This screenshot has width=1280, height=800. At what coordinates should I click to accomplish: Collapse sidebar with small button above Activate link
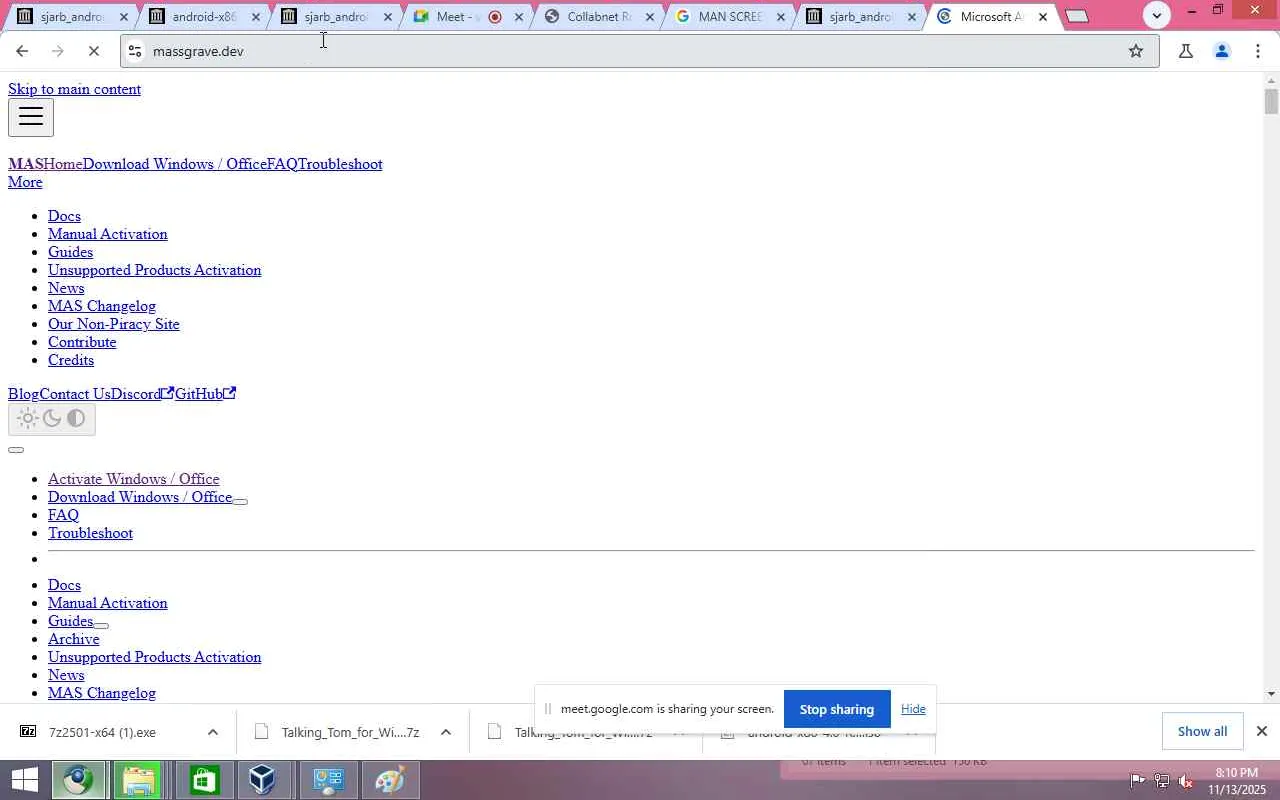[16, 450]
